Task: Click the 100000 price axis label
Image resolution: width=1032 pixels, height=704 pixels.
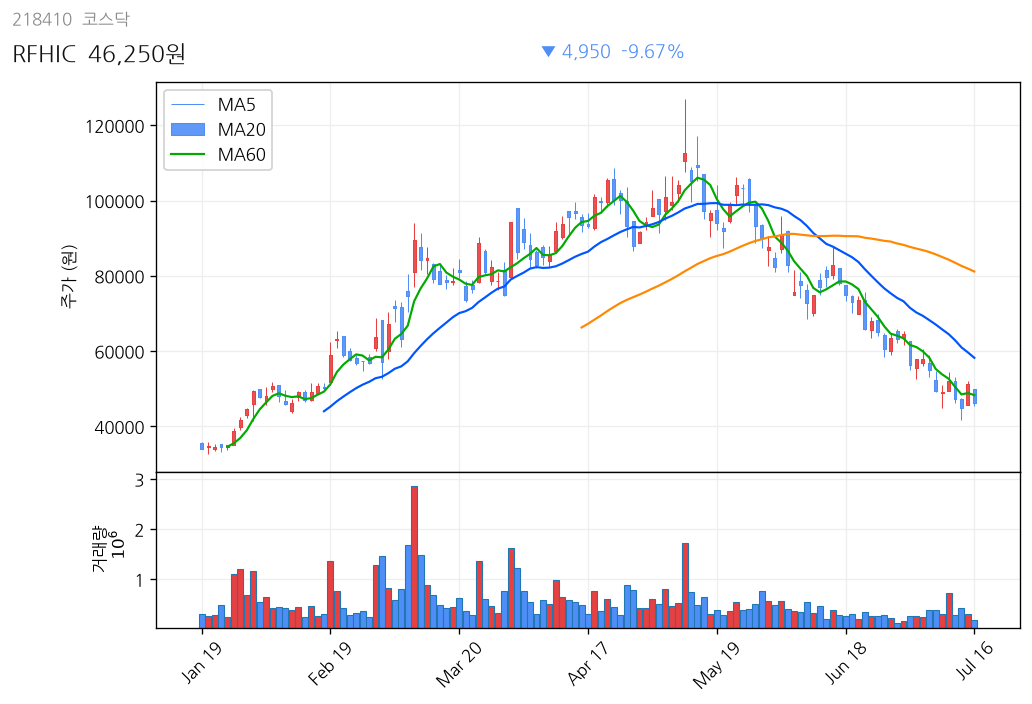Action: pyautogui.click(x=115, y=201)
